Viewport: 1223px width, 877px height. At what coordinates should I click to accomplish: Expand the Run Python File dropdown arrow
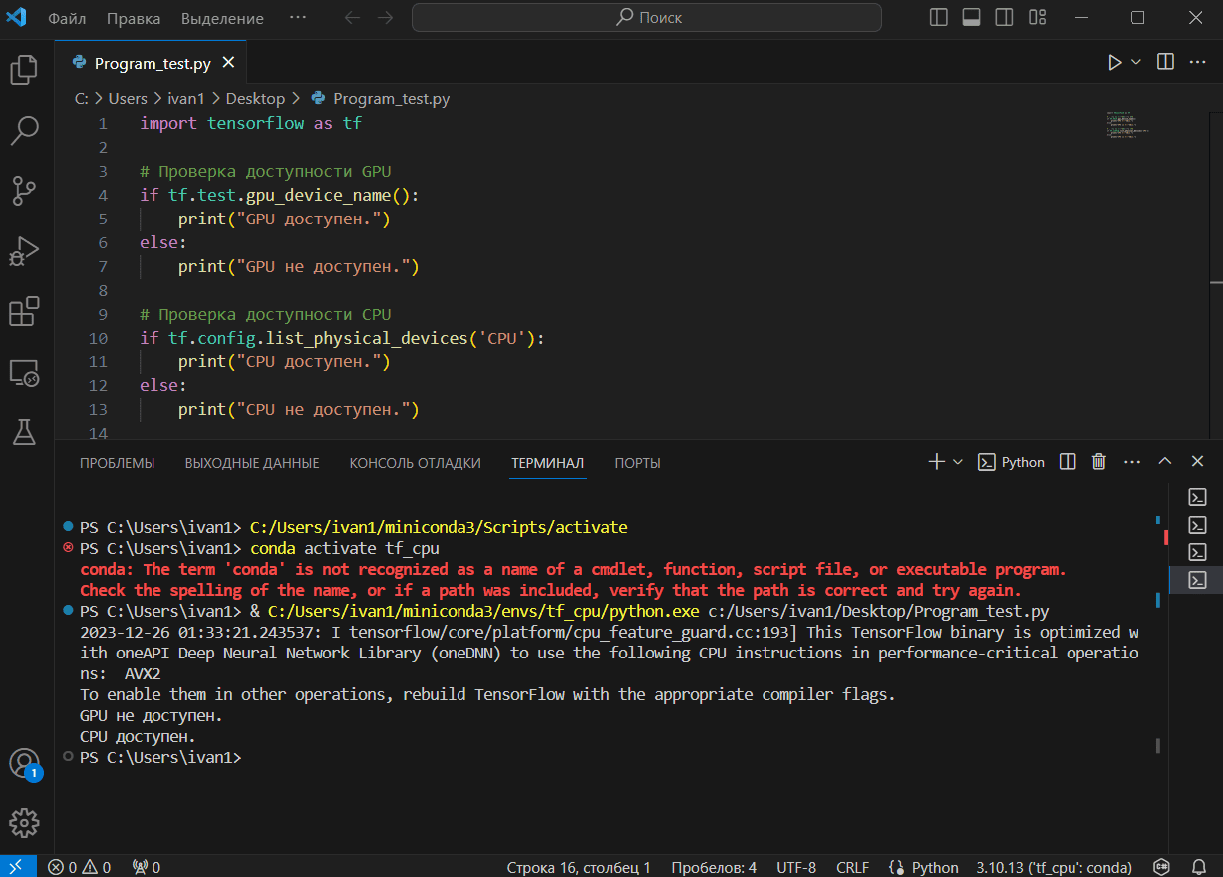[1136, 62]
